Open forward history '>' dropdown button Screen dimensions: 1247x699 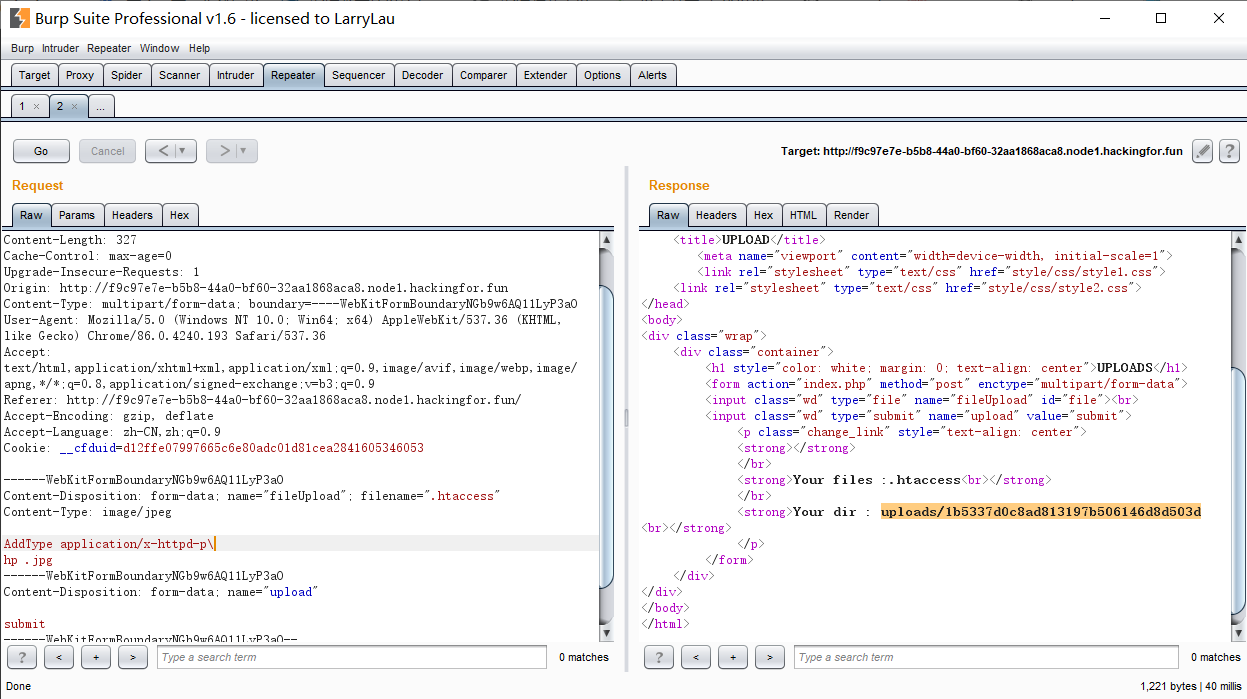pyautogui.click(x=232, y=151)
